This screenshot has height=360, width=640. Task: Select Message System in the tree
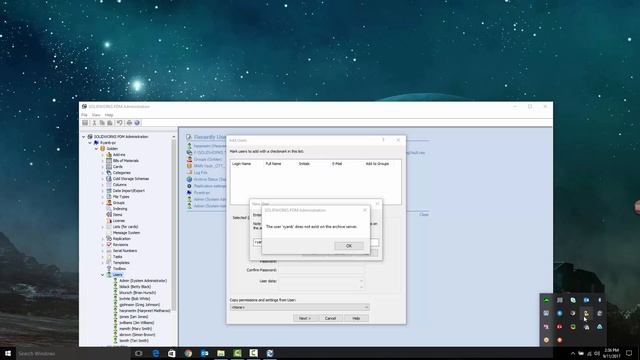pyautogui.click(x=126, y=233)
